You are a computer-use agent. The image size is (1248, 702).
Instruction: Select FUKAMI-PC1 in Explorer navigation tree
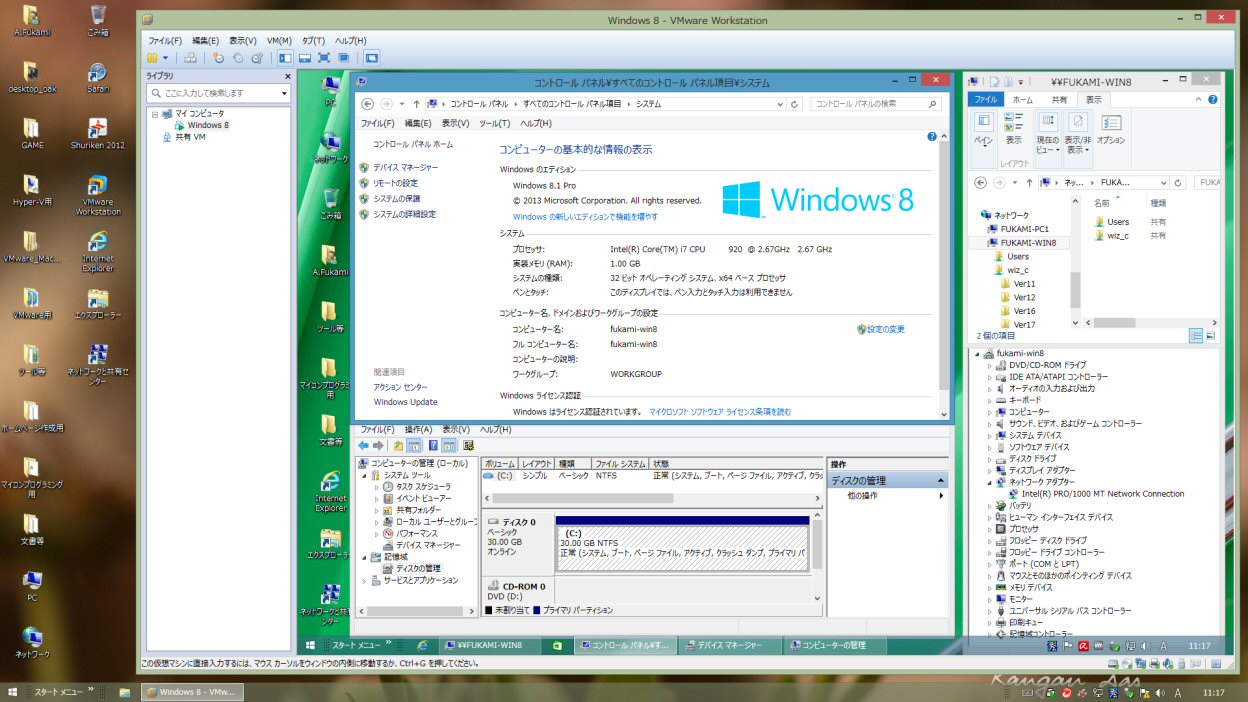pyautogui.click(x=1024, y=229)
